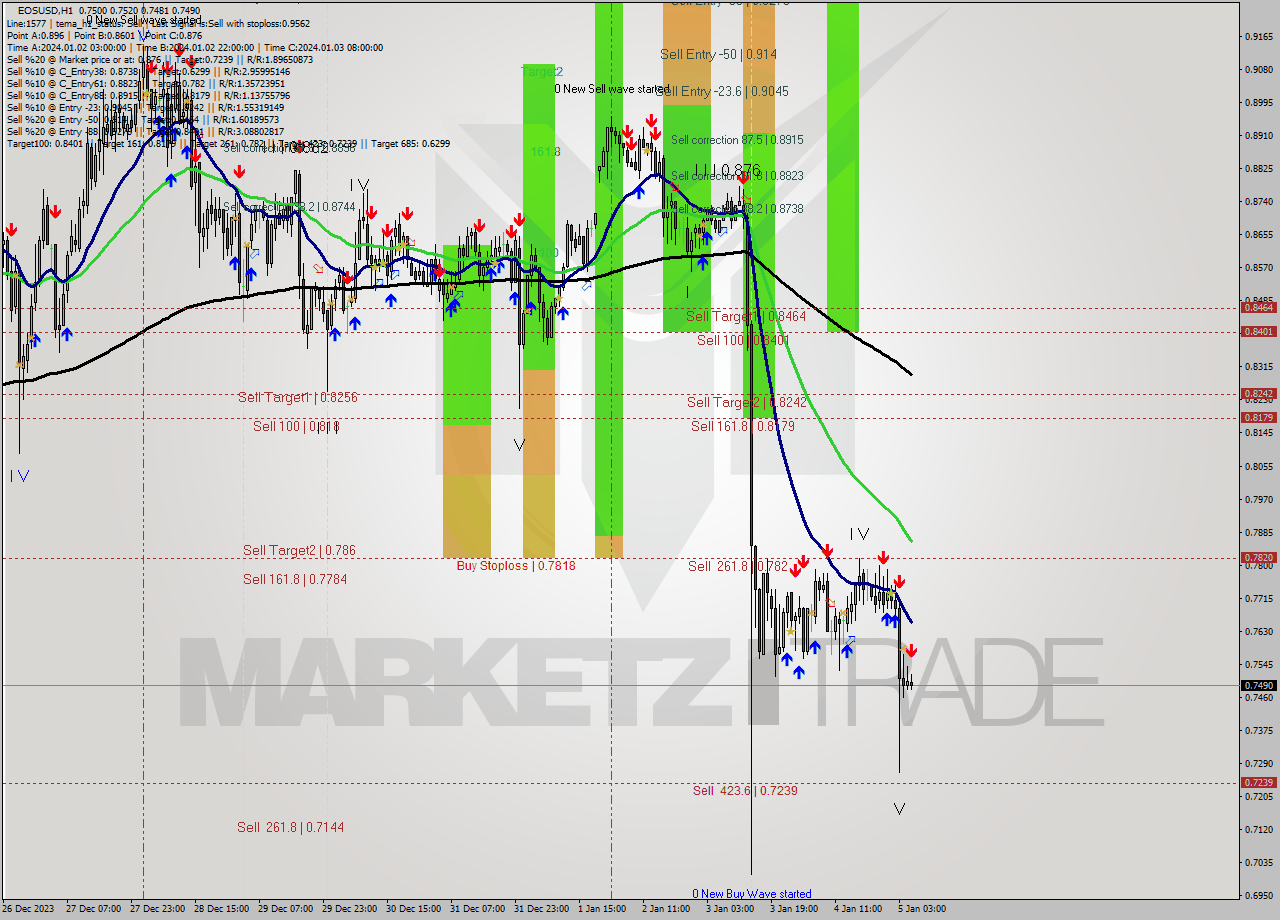Select the 'Sell Target2 | 0.786' label

pos(299,550)
